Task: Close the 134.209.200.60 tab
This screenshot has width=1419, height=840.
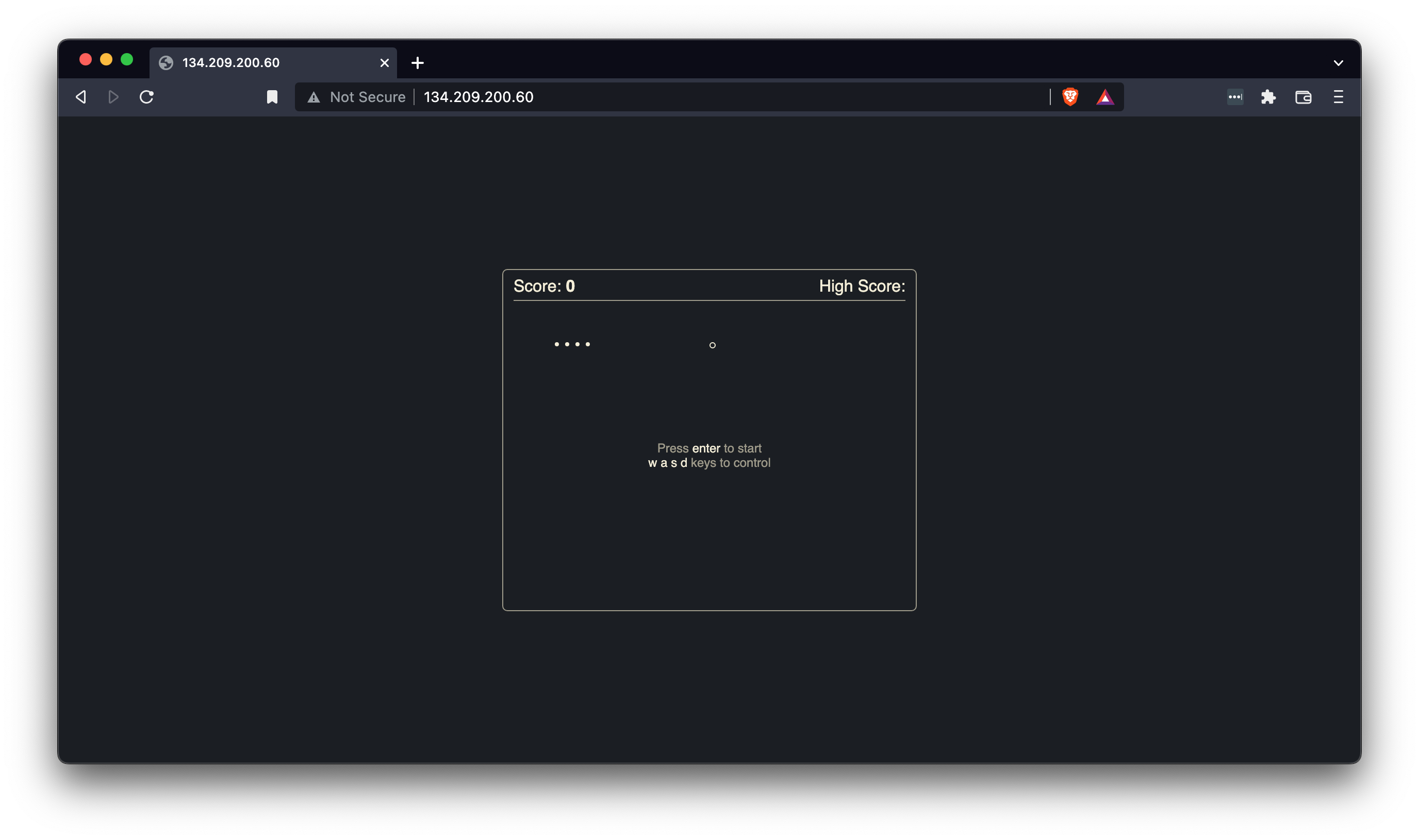Action: click(385, 63)
